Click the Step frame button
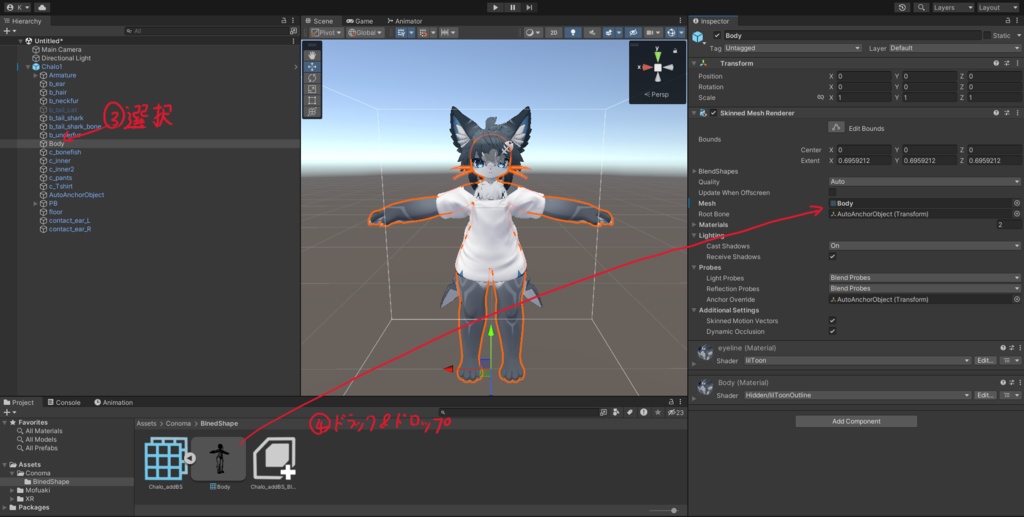This screenshot has height=517, width=1024. (529, 7)
